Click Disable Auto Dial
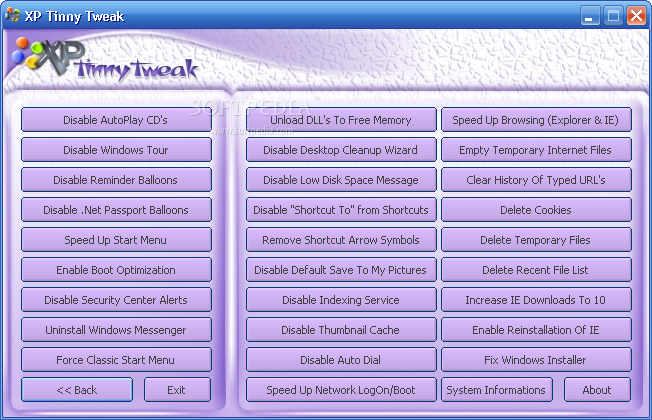Screen dimensions: 652x420 341,359
